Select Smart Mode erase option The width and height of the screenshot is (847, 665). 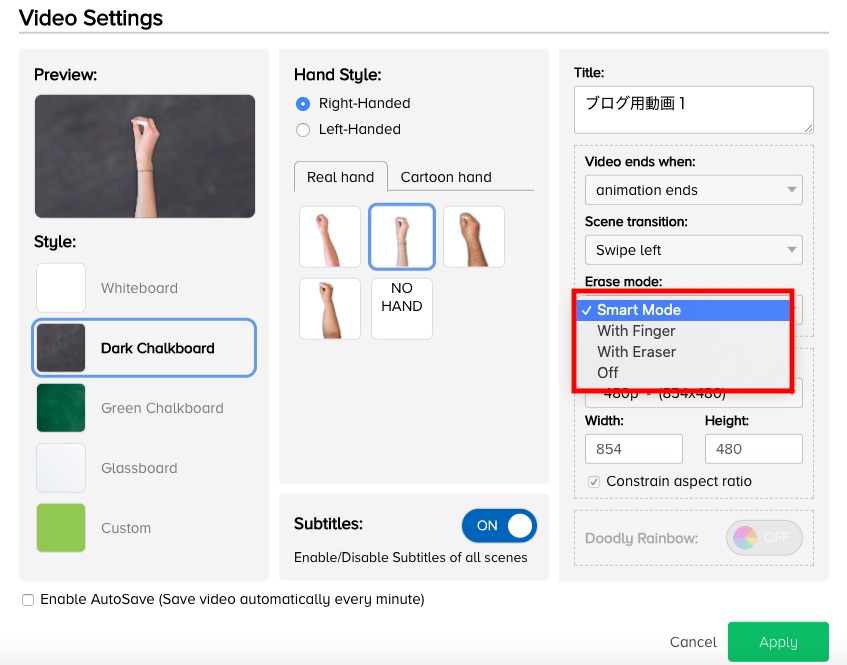[x=683, y=310]
